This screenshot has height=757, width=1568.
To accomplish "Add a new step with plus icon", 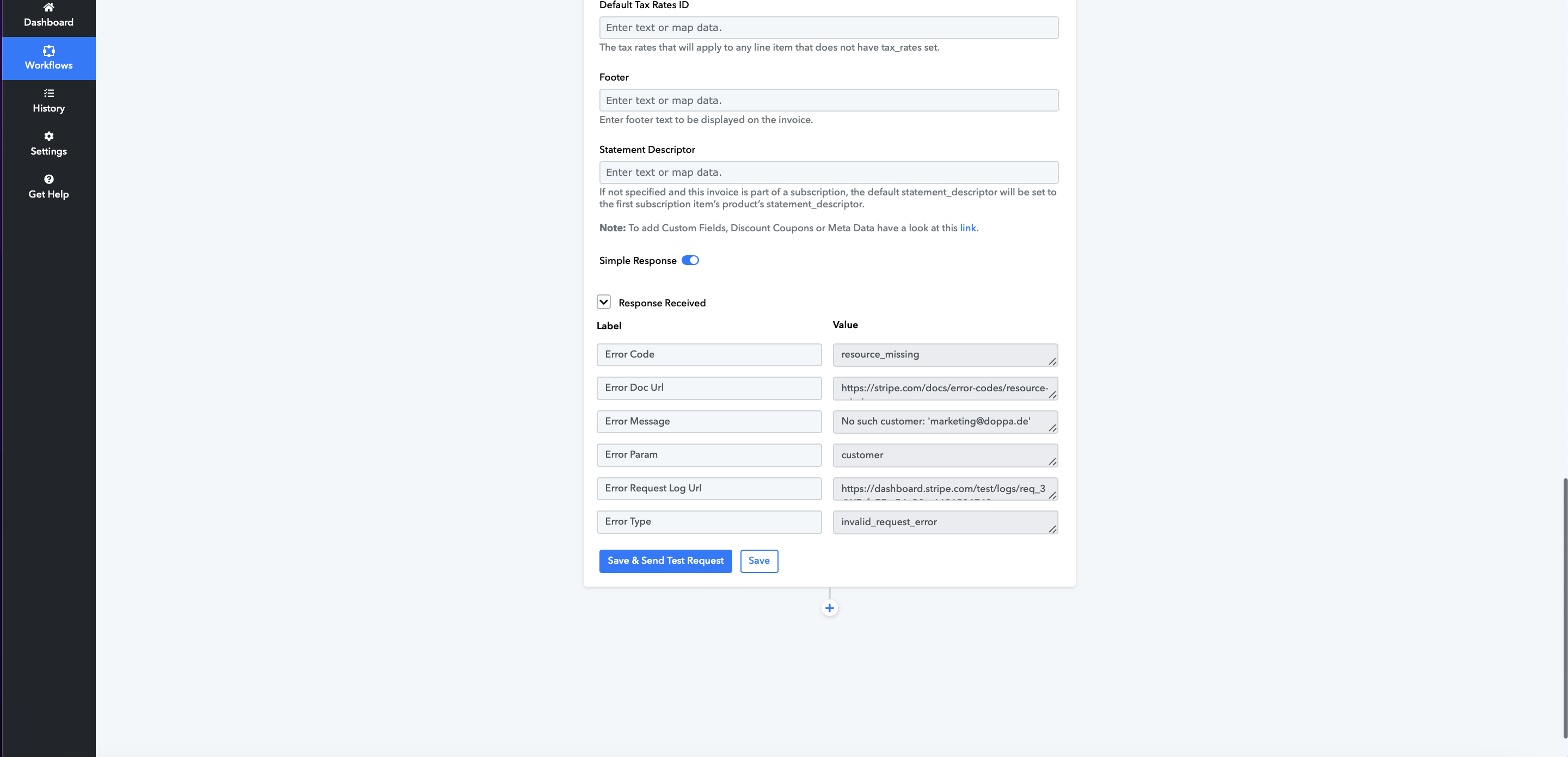I will (829, 608).
